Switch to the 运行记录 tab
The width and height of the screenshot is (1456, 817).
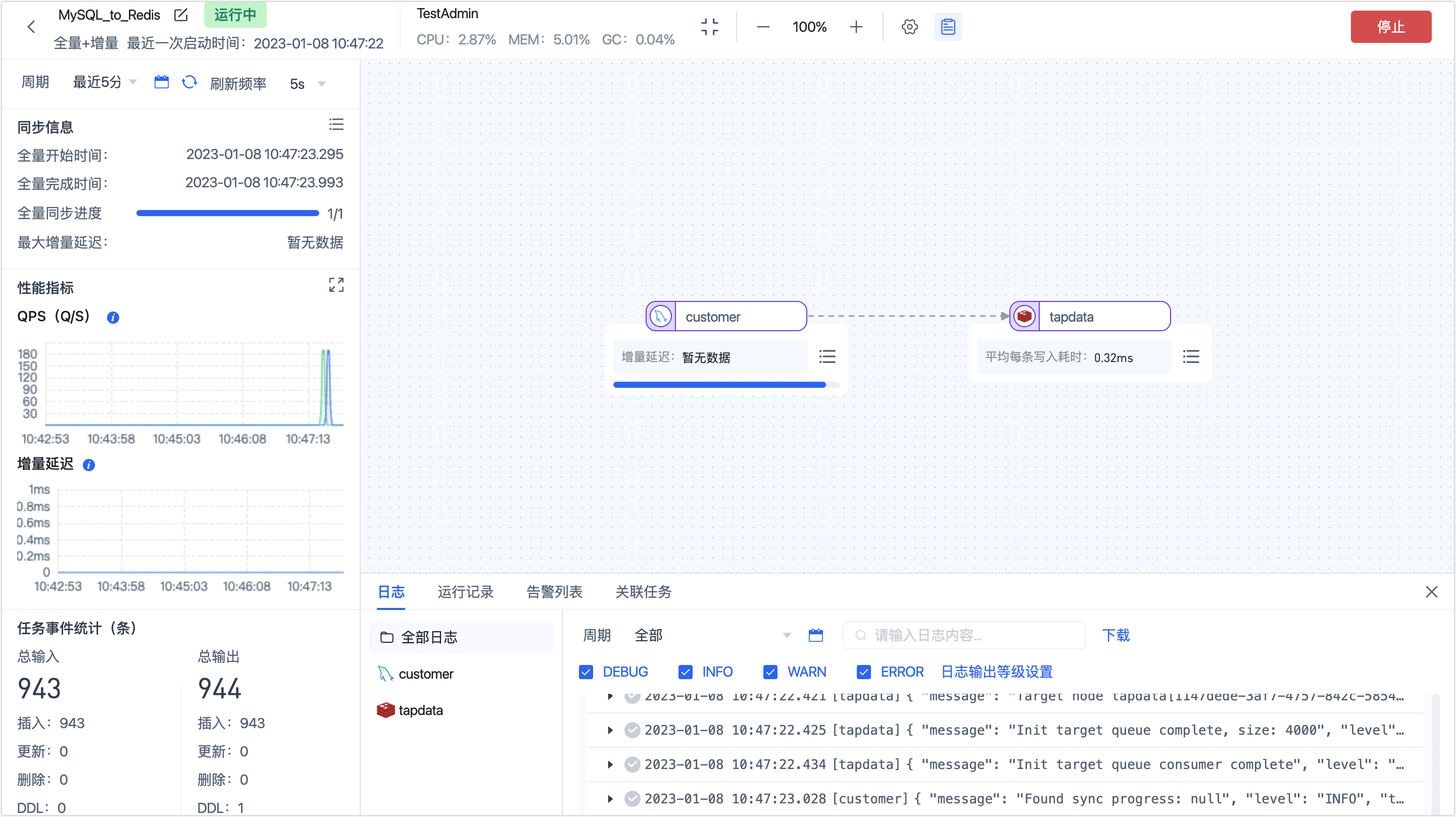point(465,592)
